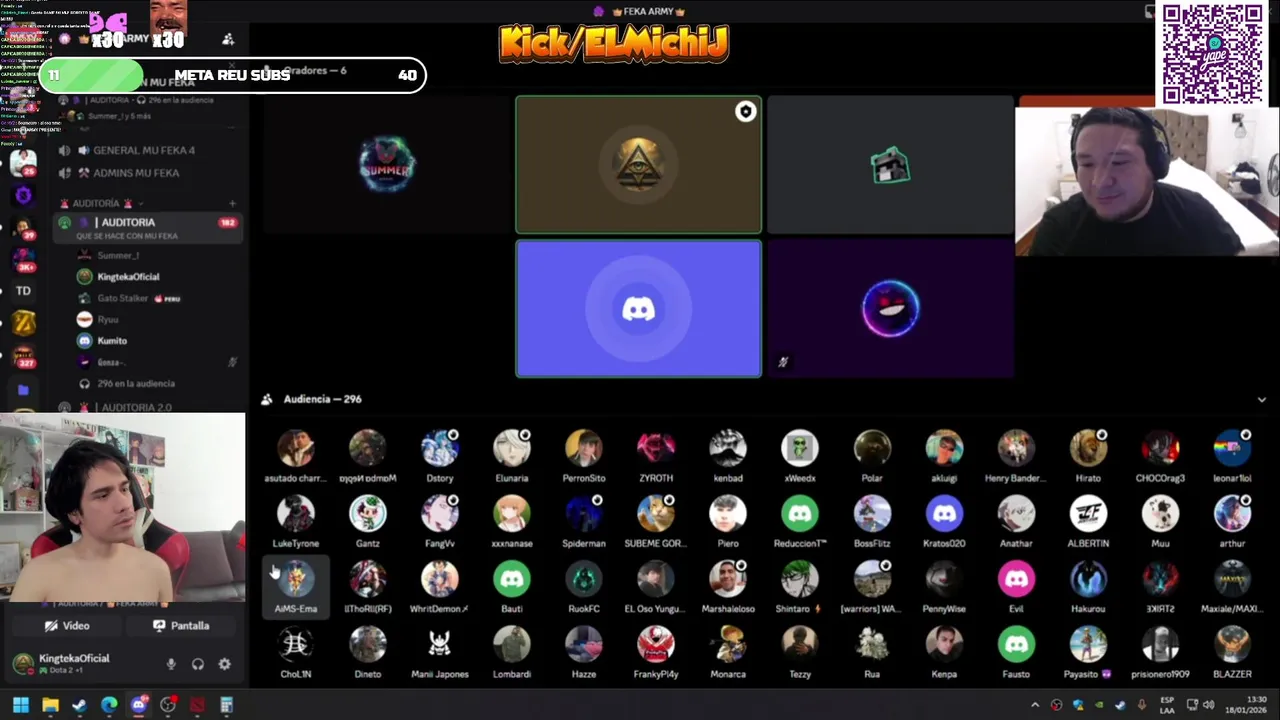The image size is (1280, 720).
Task: Open Manii Japones audience avatar
Action: pyautogui.click(x=440, y=645)
